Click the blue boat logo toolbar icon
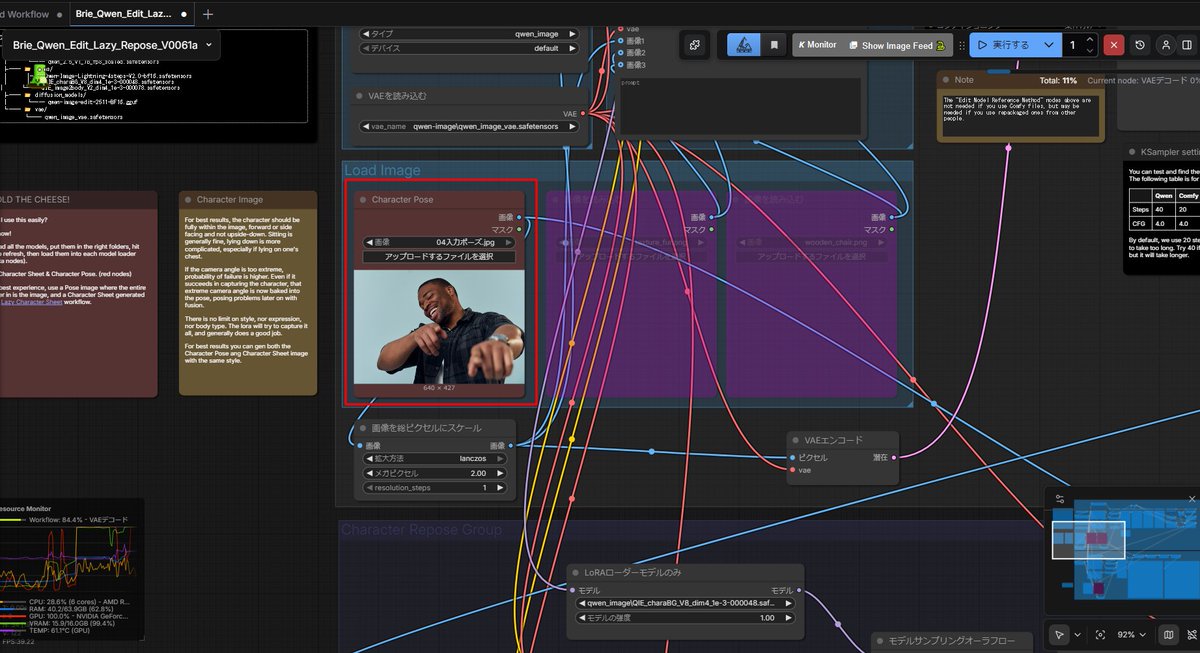Screen dimensions: 1200x653 (743, 45)
